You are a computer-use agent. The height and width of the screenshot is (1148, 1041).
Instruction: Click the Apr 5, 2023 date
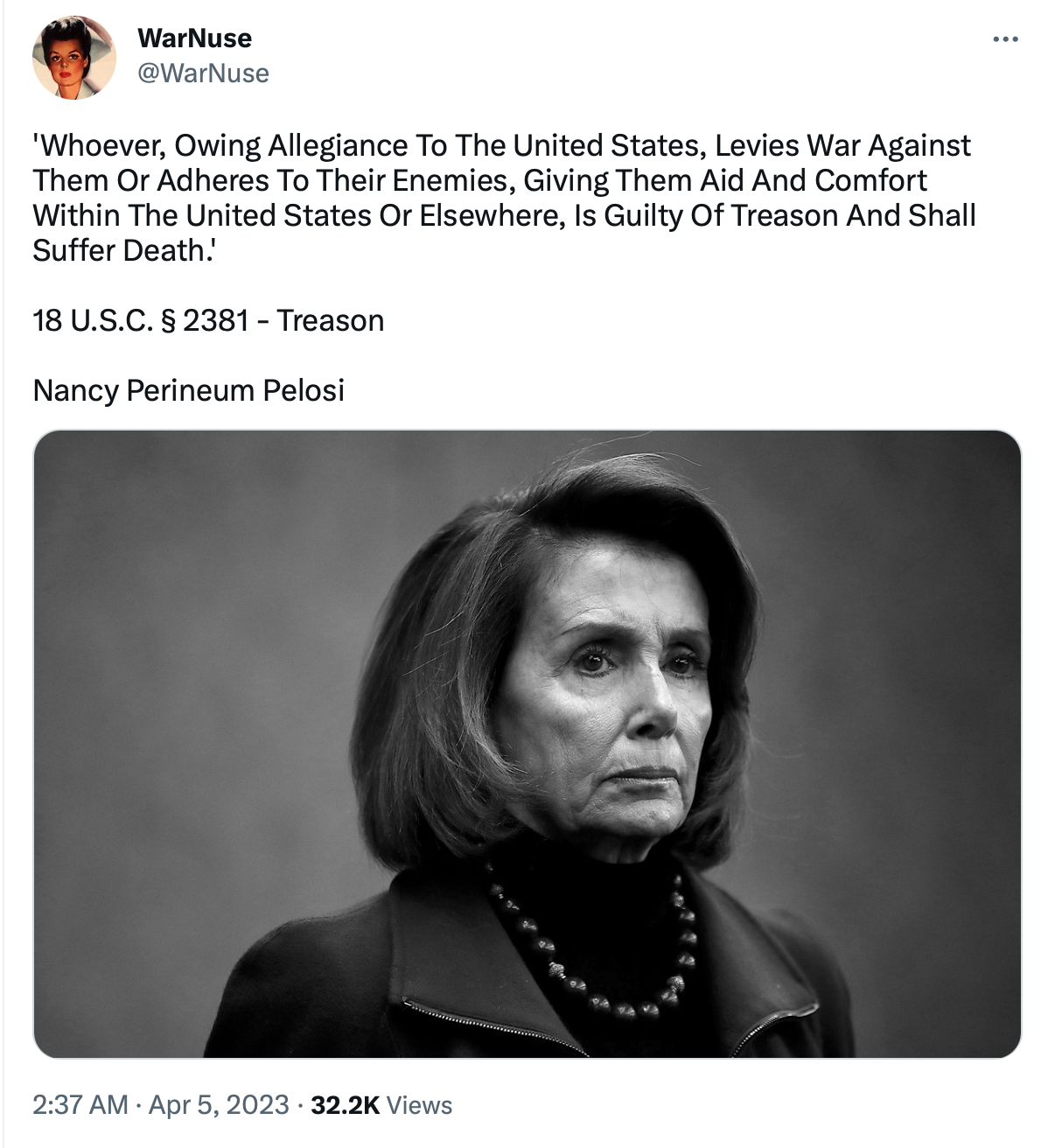219,1104
